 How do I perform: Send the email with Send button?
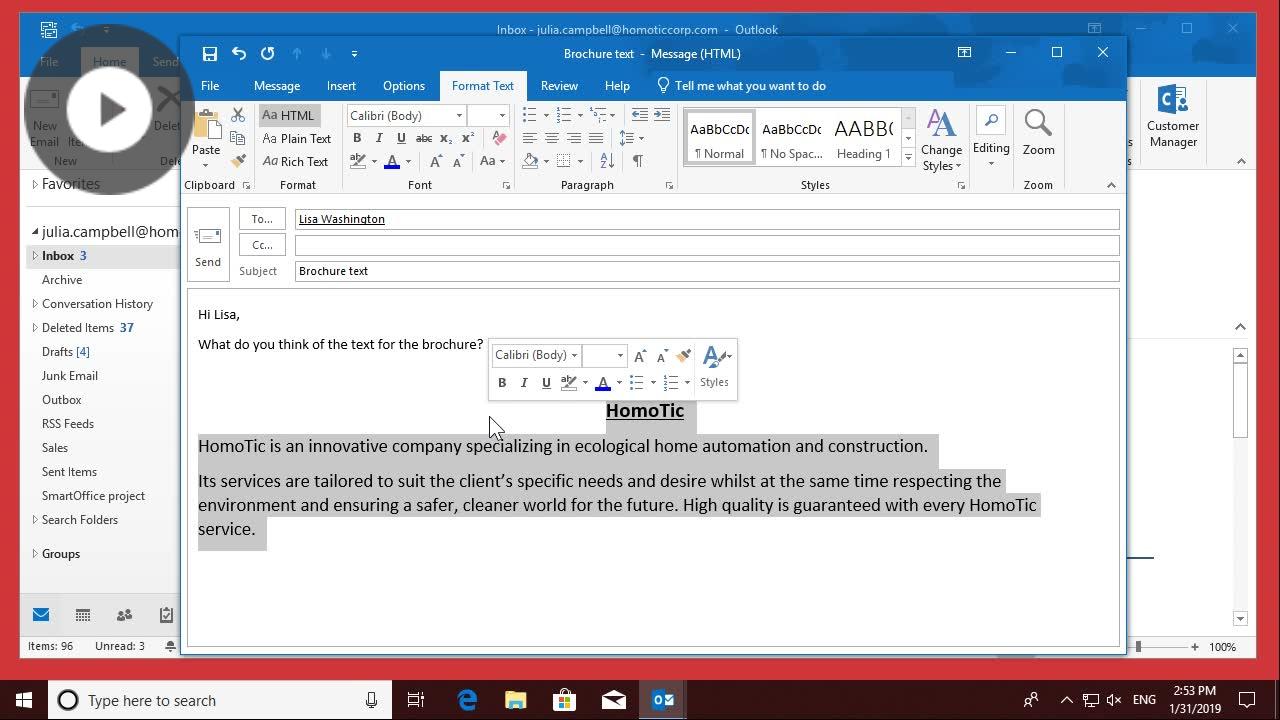[208, 244]
